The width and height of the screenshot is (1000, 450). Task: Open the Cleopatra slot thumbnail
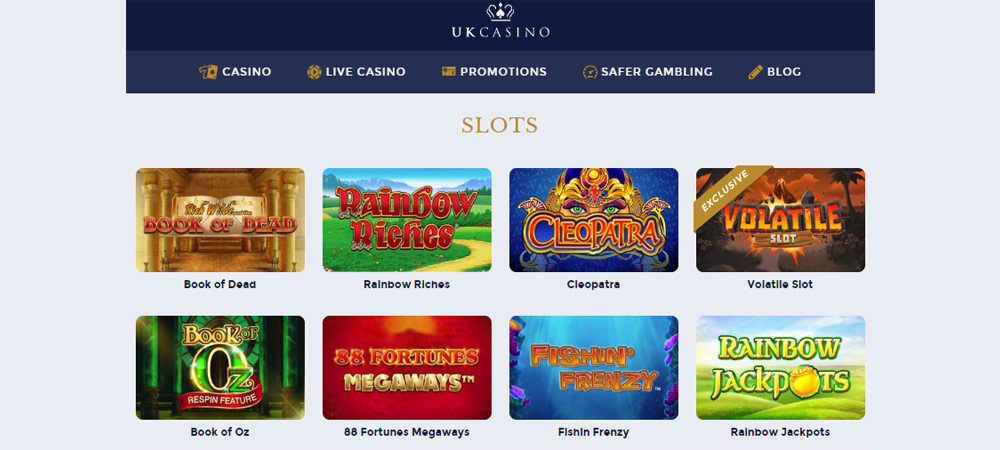pyautogui.click(x=594, y=220)
